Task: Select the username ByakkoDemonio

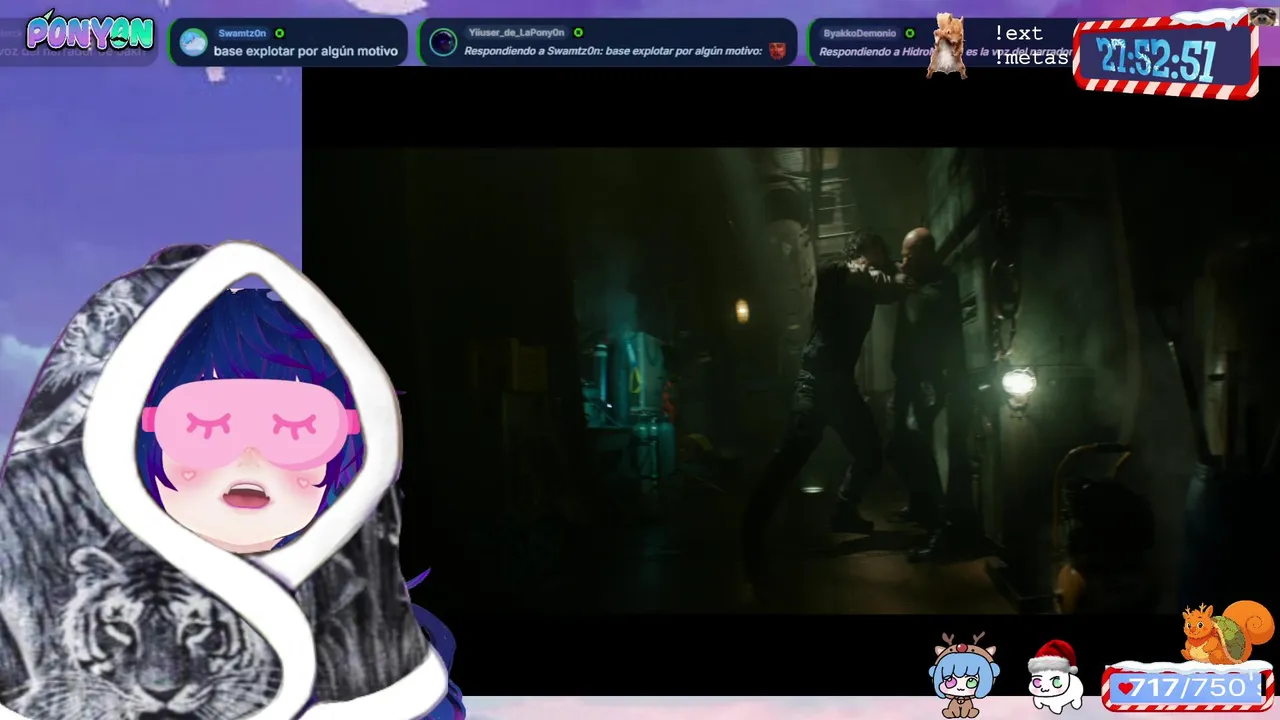Action: click(x=860, y=33)
